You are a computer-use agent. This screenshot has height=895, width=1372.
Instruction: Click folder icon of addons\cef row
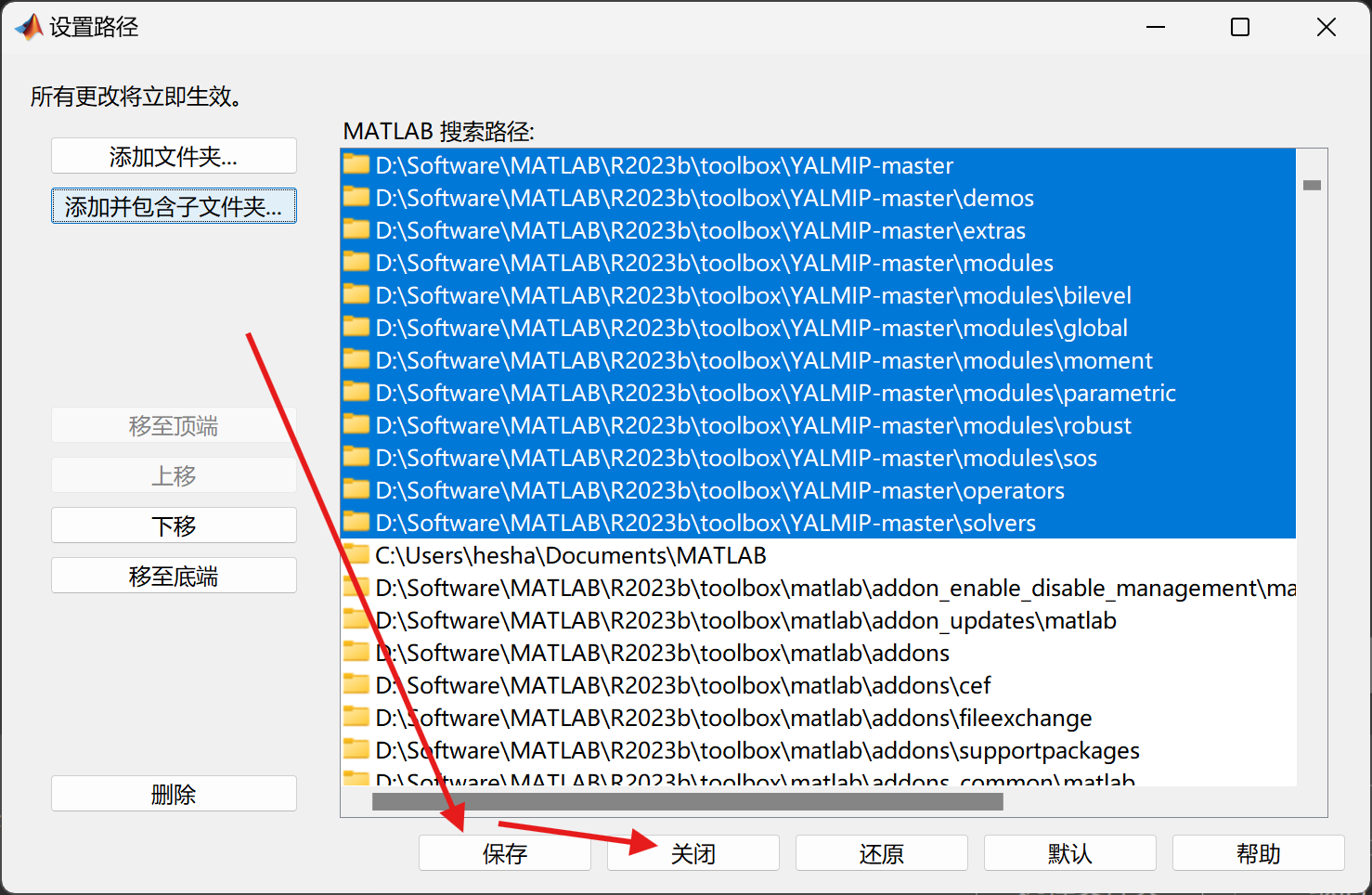[356, 684]
